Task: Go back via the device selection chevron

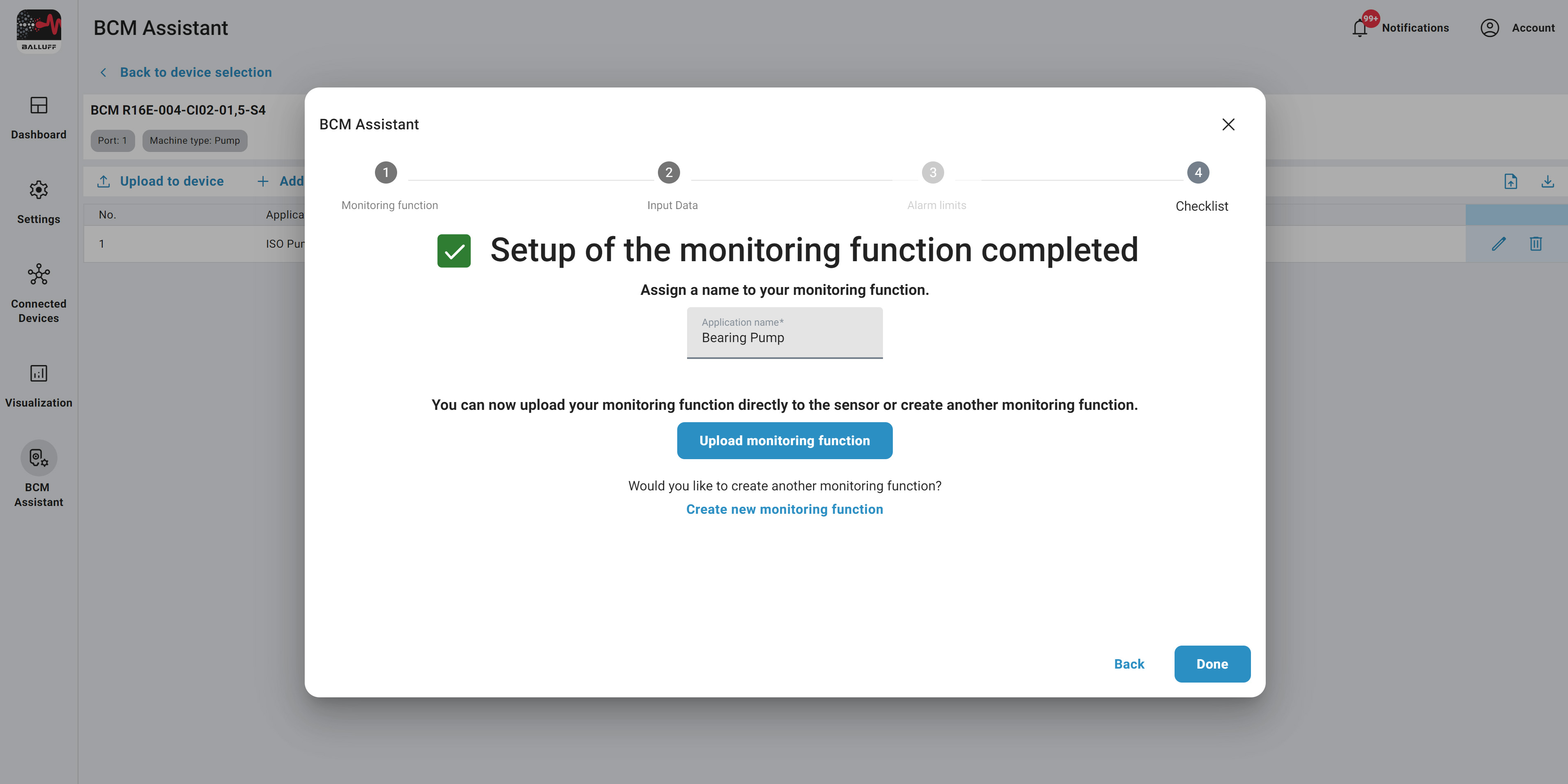Action: point(103,72)
